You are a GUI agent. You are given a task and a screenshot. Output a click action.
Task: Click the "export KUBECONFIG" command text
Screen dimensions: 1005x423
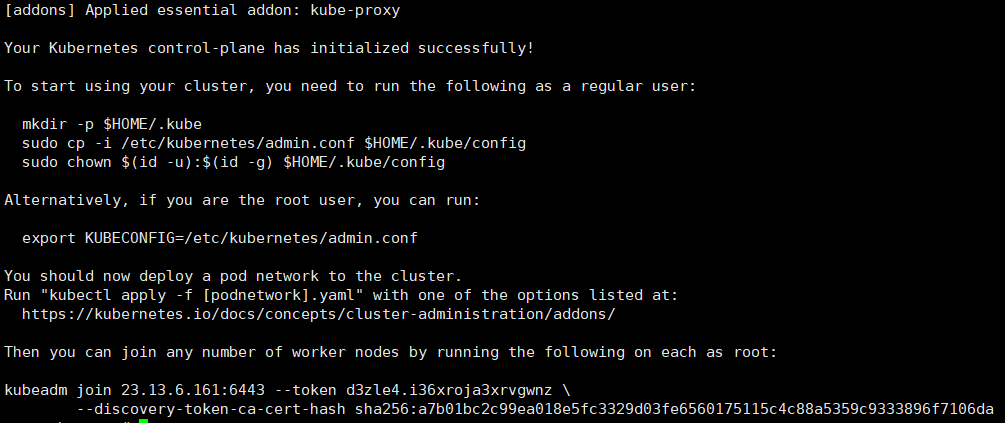coord(100,238)
